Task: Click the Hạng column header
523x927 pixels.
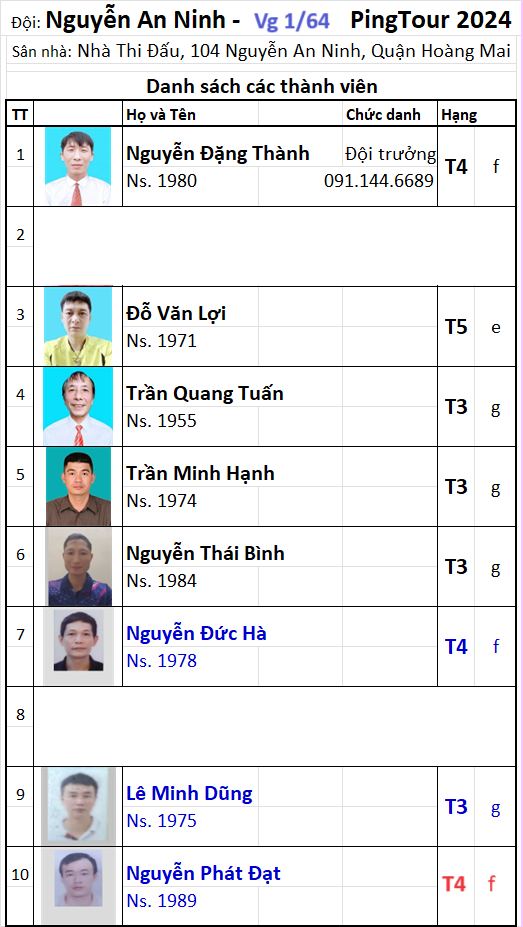Action: pos(459,115)
